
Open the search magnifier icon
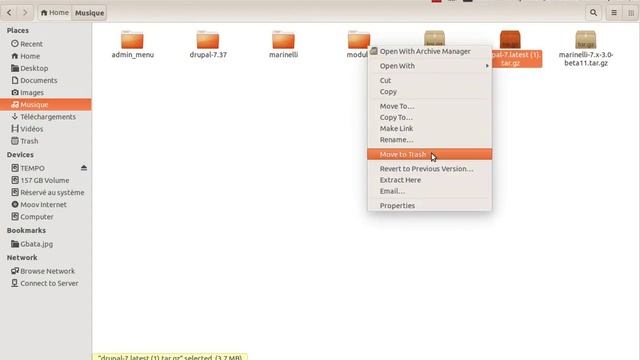tap(593, 13)
